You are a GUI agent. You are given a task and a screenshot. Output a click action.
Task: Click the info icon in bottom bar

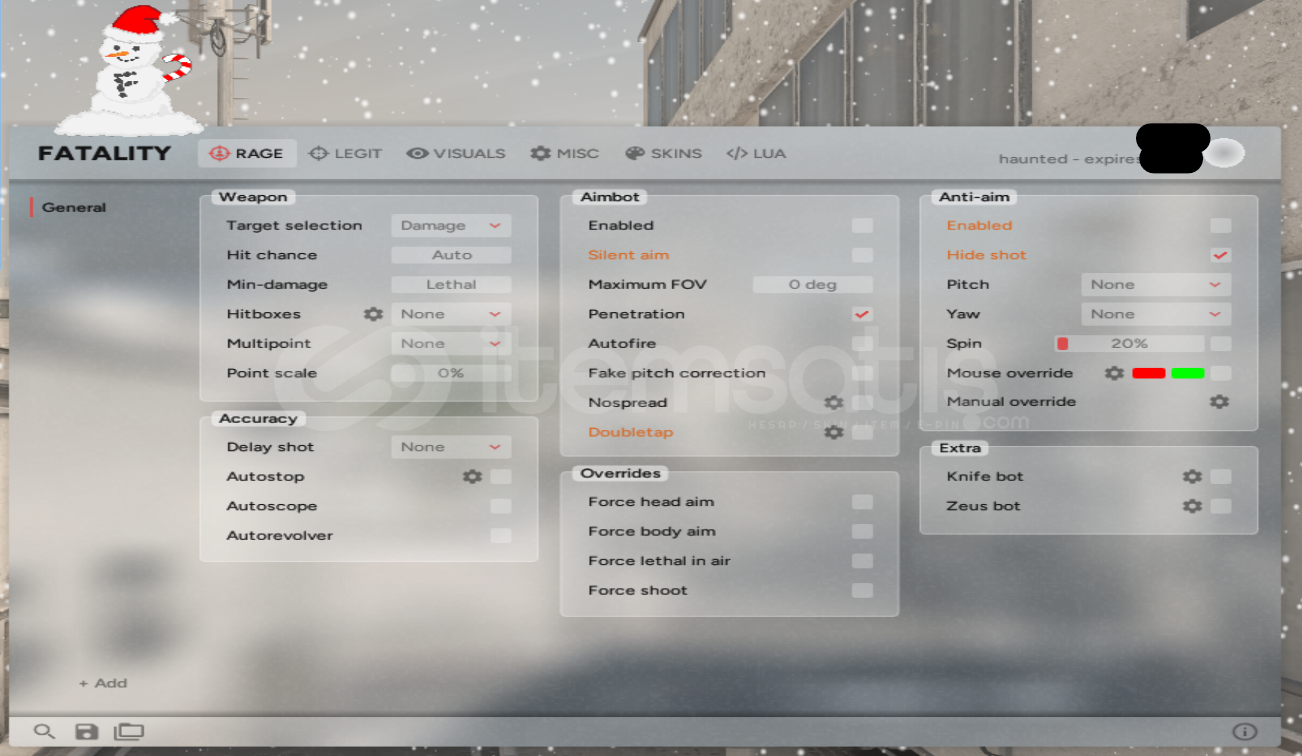click(1244, 732)
